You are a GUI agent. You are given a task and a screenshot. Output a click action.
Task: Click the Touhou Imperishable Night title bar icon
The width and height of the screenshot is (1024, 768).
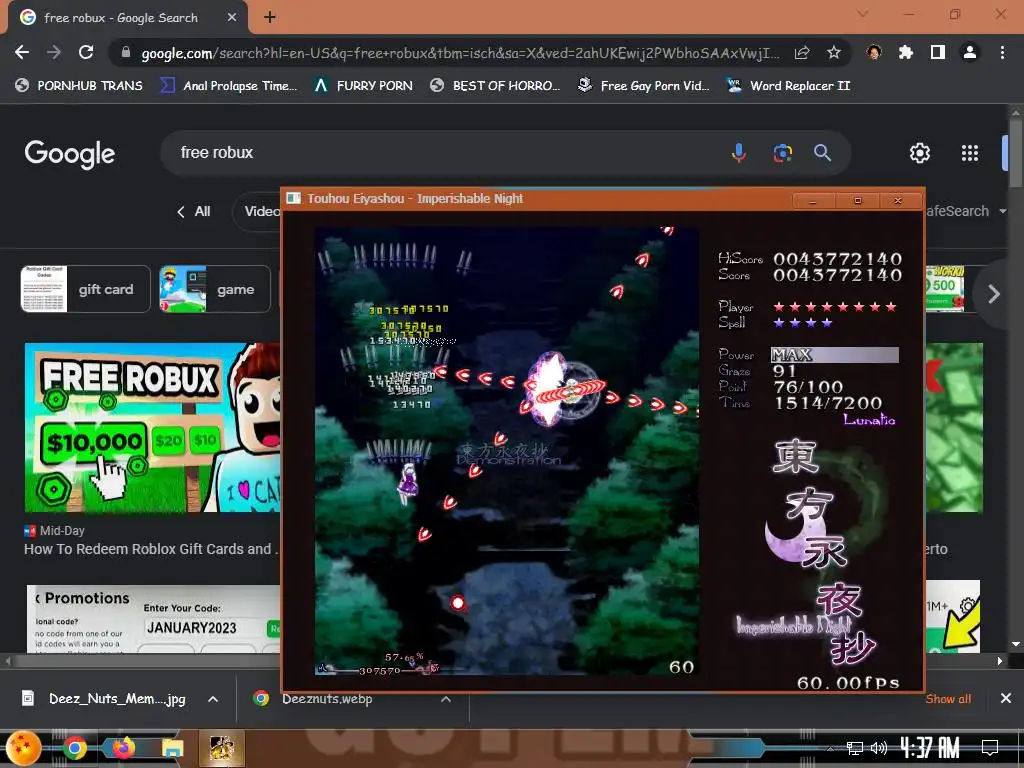tap(294, 198)
